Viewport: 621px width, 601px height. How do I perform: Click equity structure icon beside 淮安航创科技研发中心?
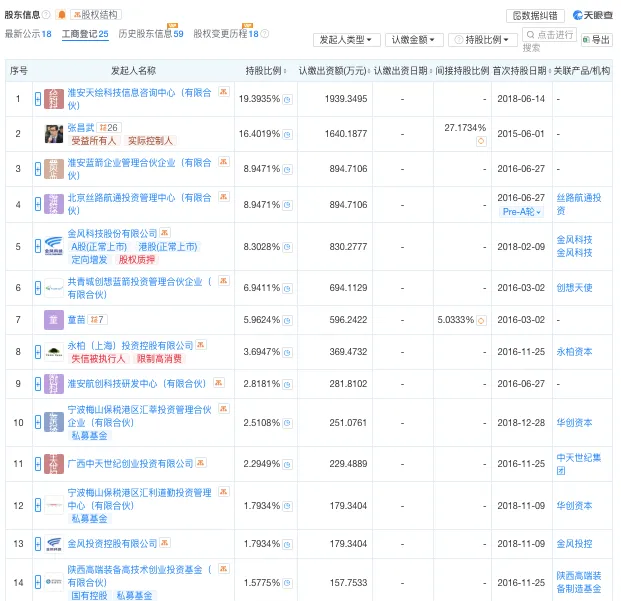[219, 382]
